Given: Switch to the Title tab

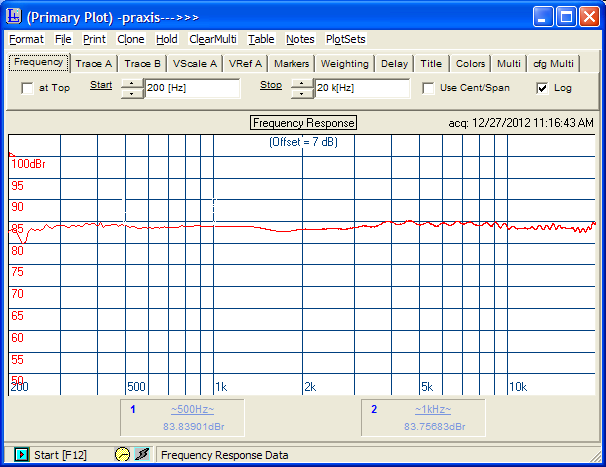Looking at the screenshot, I should (x=431, y=63).
